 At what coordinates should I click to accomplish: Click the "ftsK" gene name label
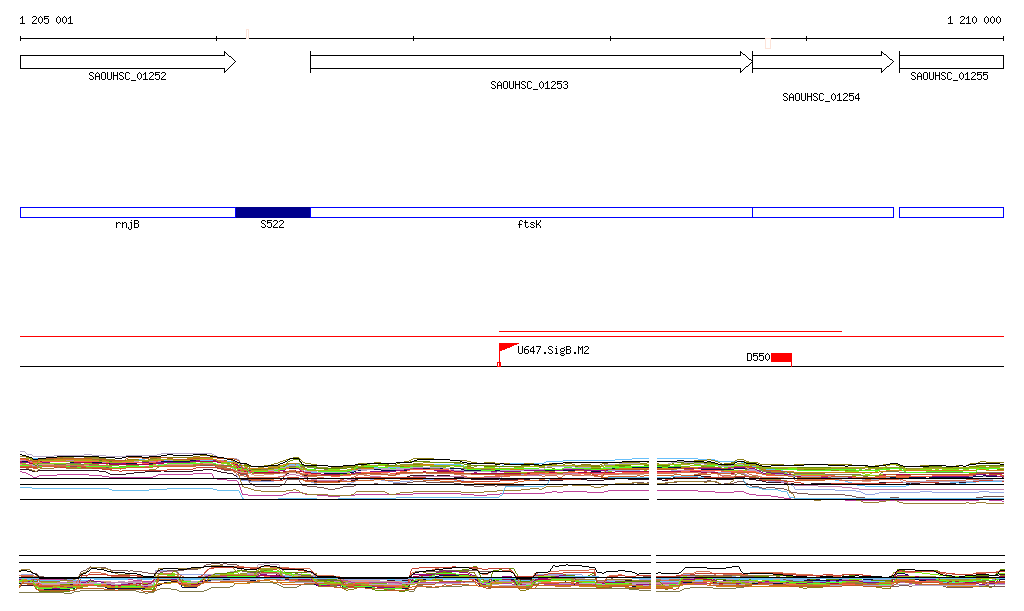[529, 225]
